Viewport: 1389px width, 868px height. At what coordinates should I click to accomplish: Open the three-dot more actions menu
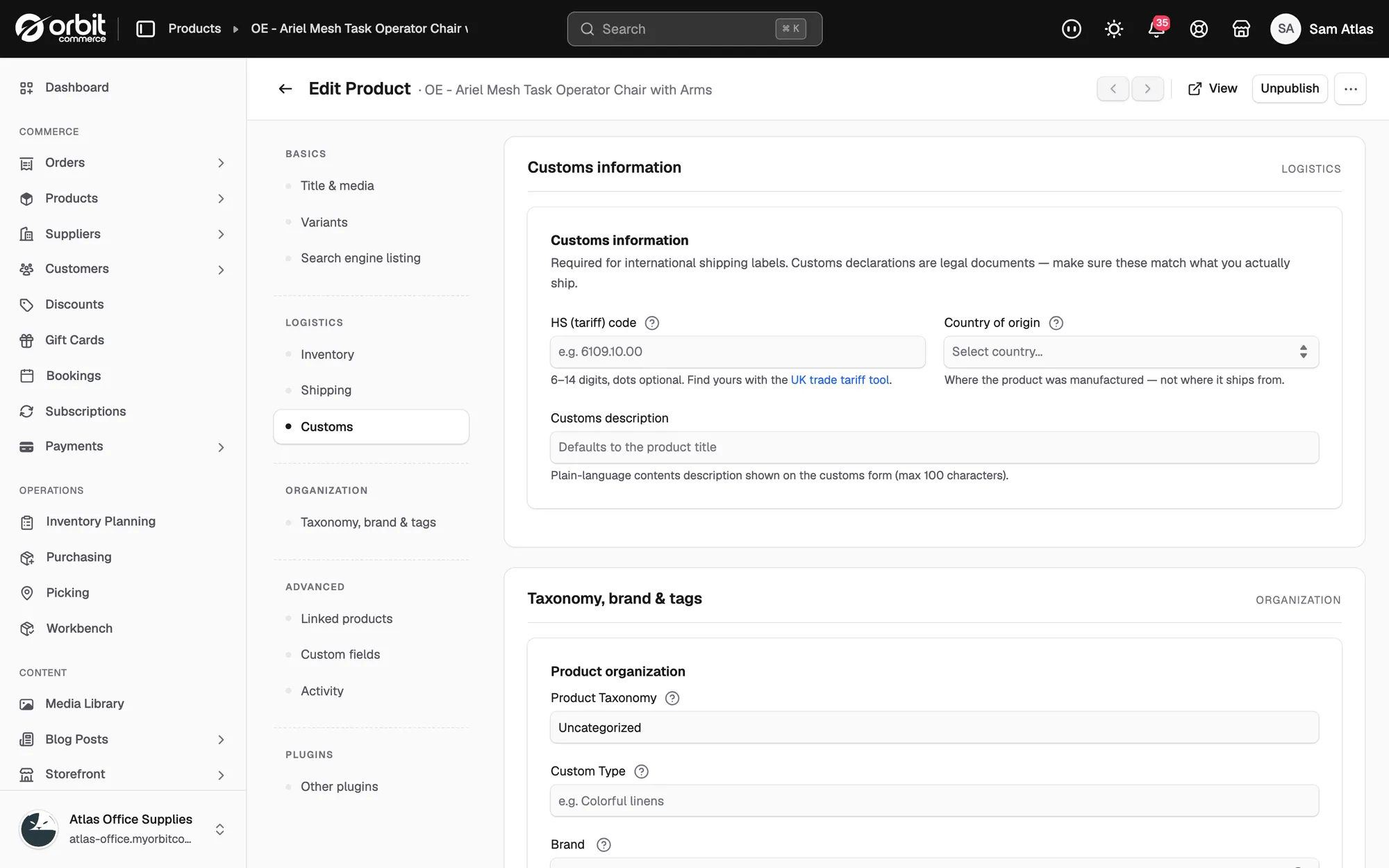coord(1350,88)
